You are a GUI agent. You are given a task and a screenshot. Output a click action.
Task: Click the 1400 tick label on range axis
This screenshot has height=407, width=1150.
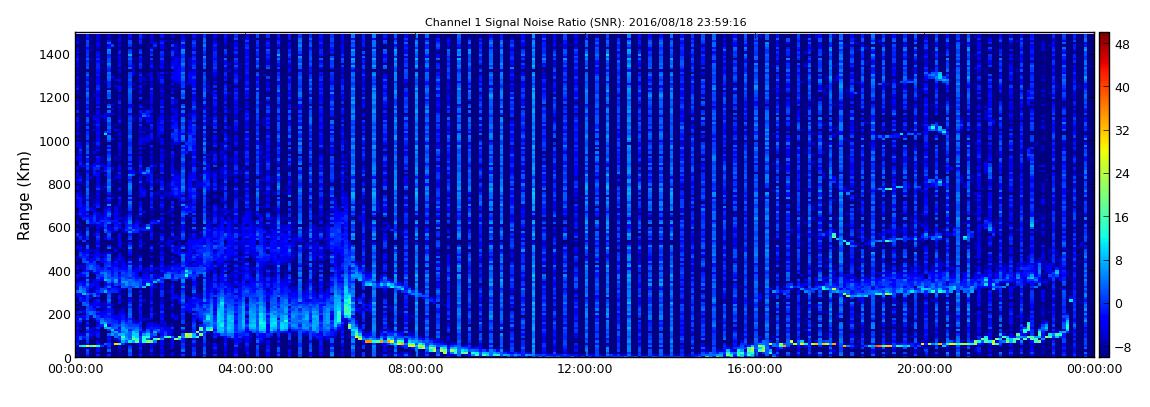coord(56,54)
